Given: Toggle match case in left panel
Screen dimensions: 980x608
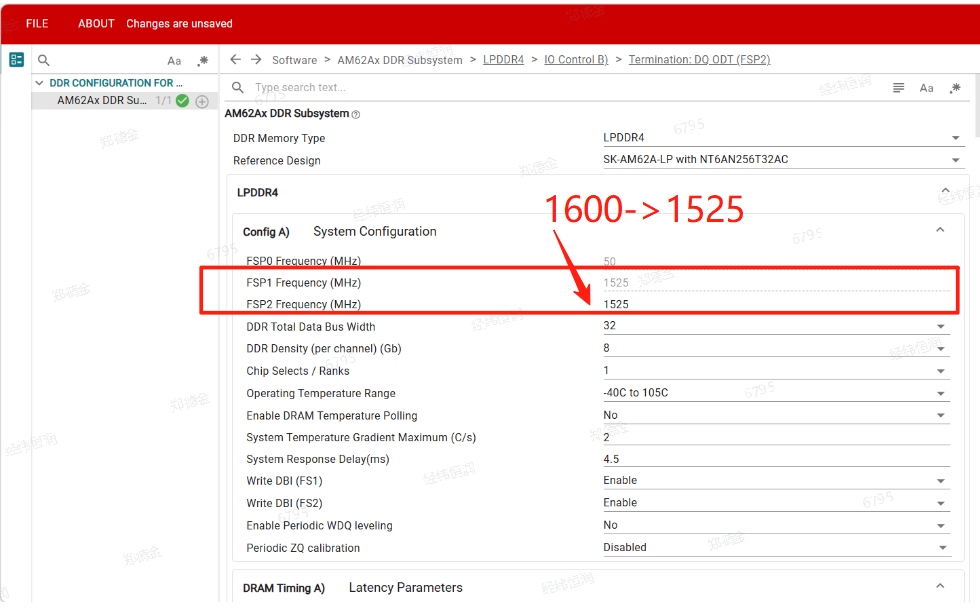Looking at the screenshot, I should pyautogui.click(x=174, y=61).
